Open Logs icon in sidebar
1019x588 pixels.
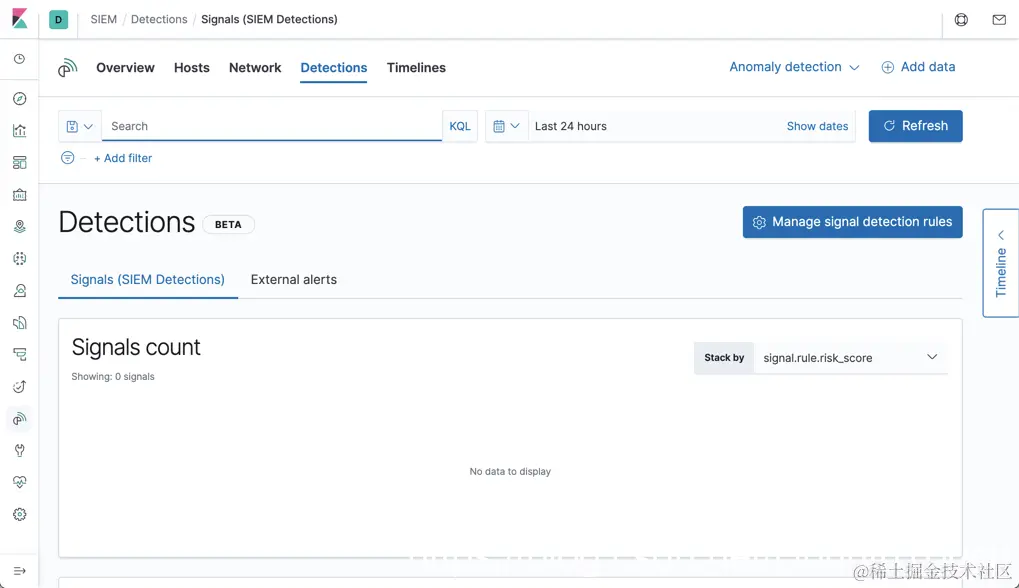[x=19, y=322]
